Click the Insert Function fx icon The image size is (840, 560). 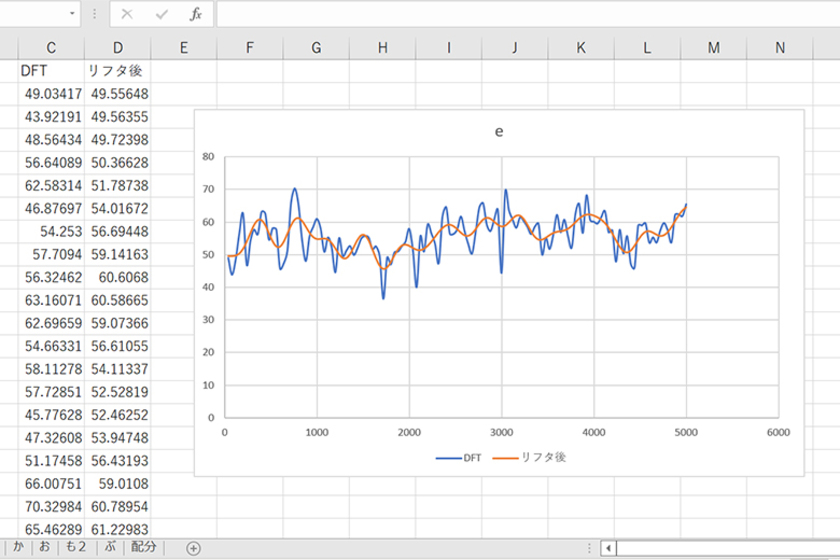(197, 14)
